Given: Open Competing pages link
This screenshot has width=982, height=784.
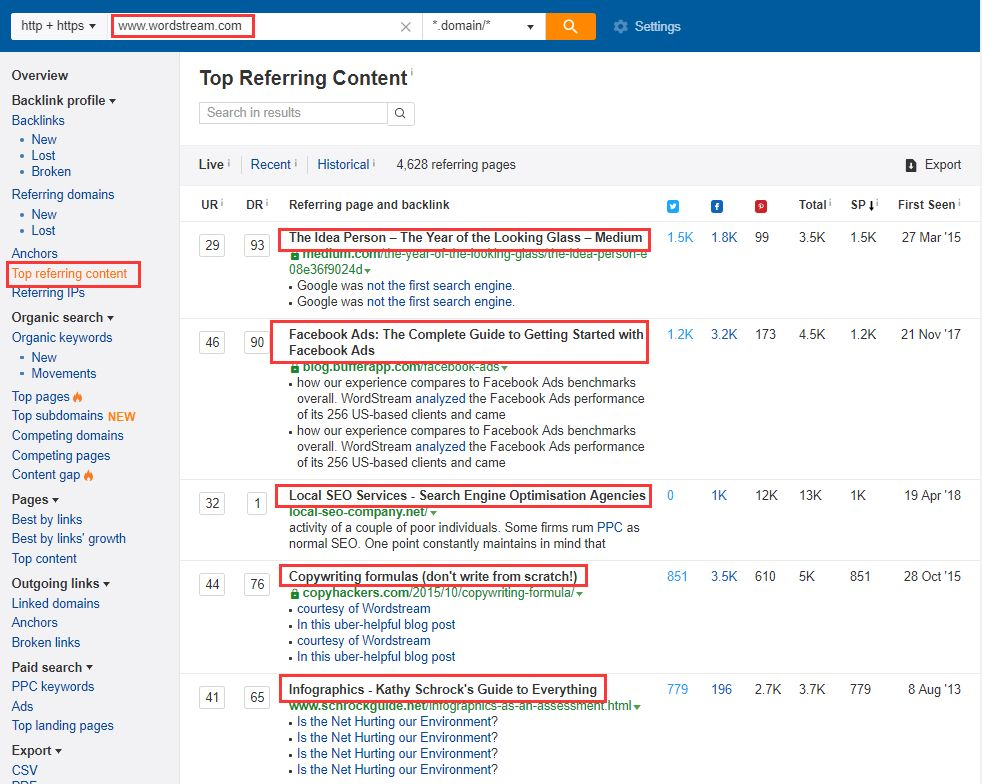Looking at the screenshot, I should point(61,456).
